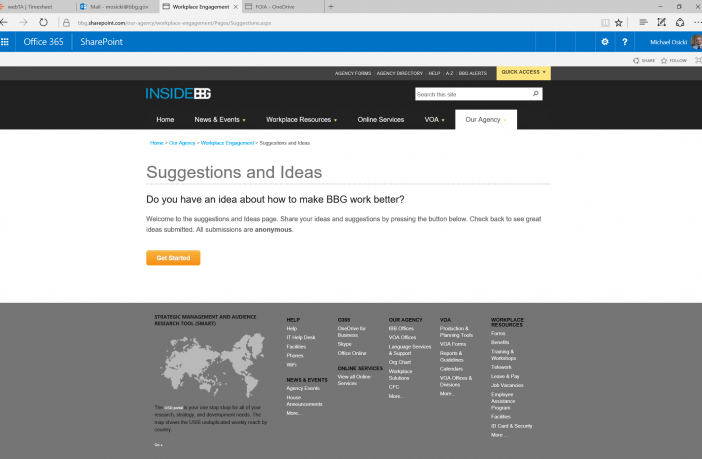Open the Edge Hub icon
The image size is (702, 459).
tap(642, 21)
